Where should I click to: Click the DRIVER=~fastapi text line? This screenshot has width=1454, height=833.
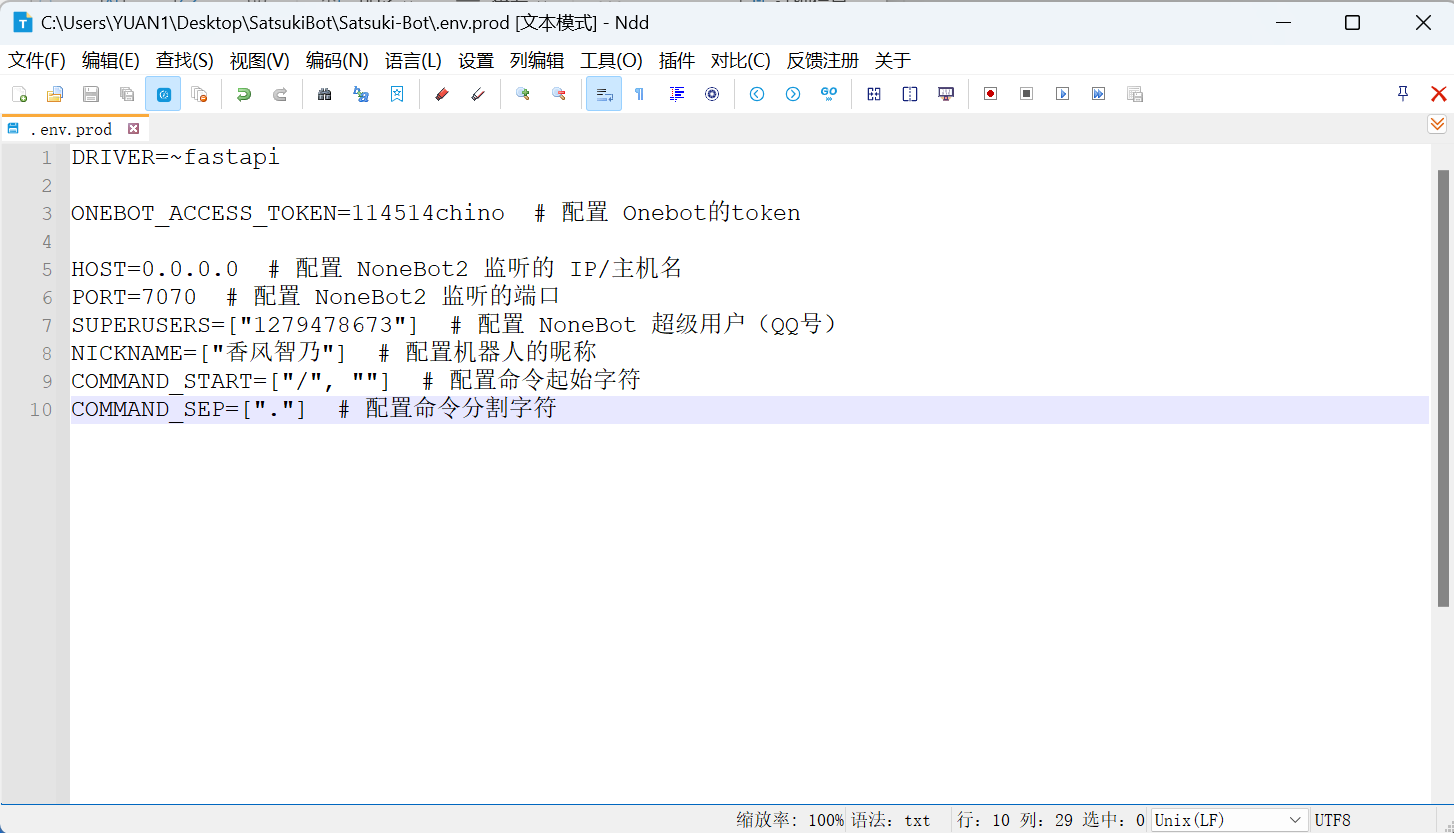[176, 157]
